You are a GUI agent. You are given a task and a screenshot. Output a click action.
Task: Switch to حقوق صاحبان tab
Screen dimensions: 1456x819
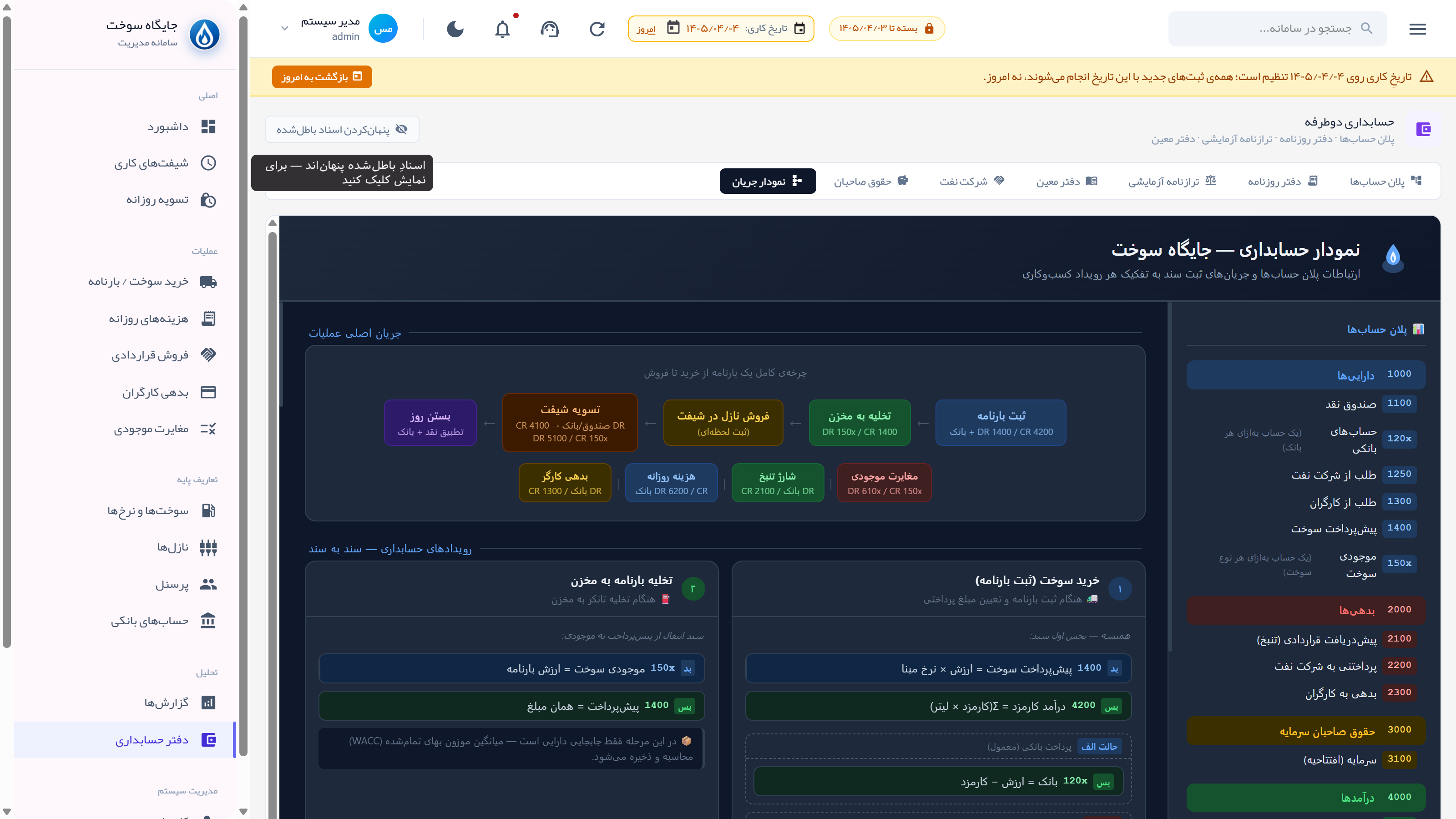tap(871, 181)
